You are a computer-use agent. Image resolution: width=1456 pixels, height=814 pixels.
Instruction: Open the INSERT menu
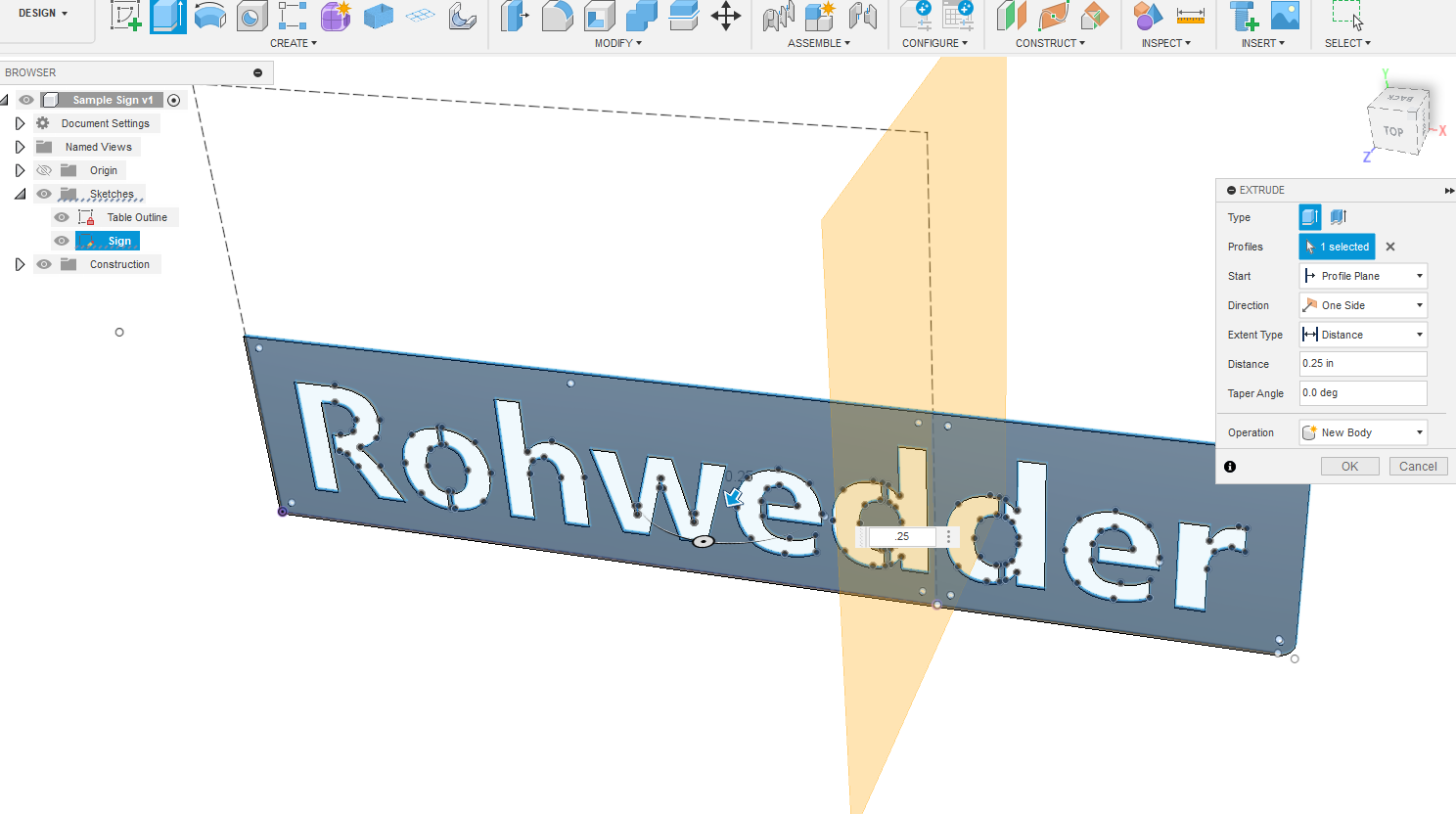1263,43
